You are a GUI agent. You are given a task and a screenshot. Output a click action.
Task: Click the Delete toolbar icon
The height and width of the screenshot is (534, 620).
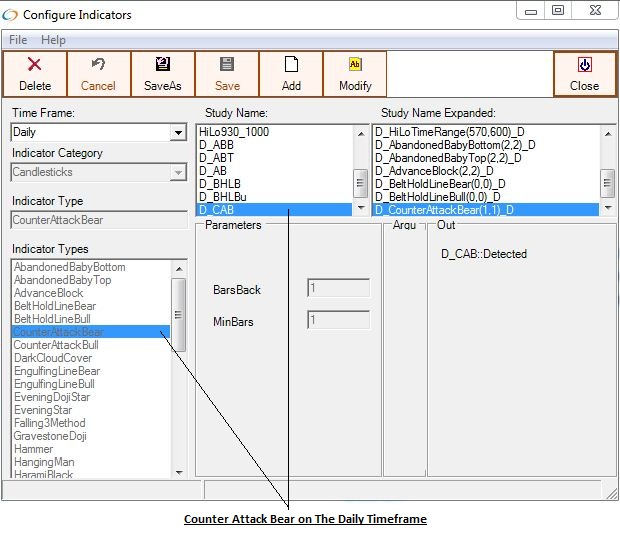(35, 65)
